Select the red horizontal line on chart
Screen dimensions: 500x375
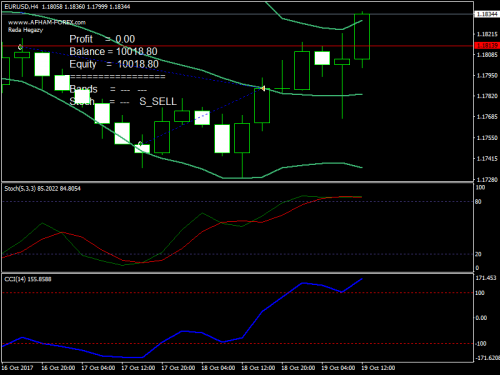237,46
